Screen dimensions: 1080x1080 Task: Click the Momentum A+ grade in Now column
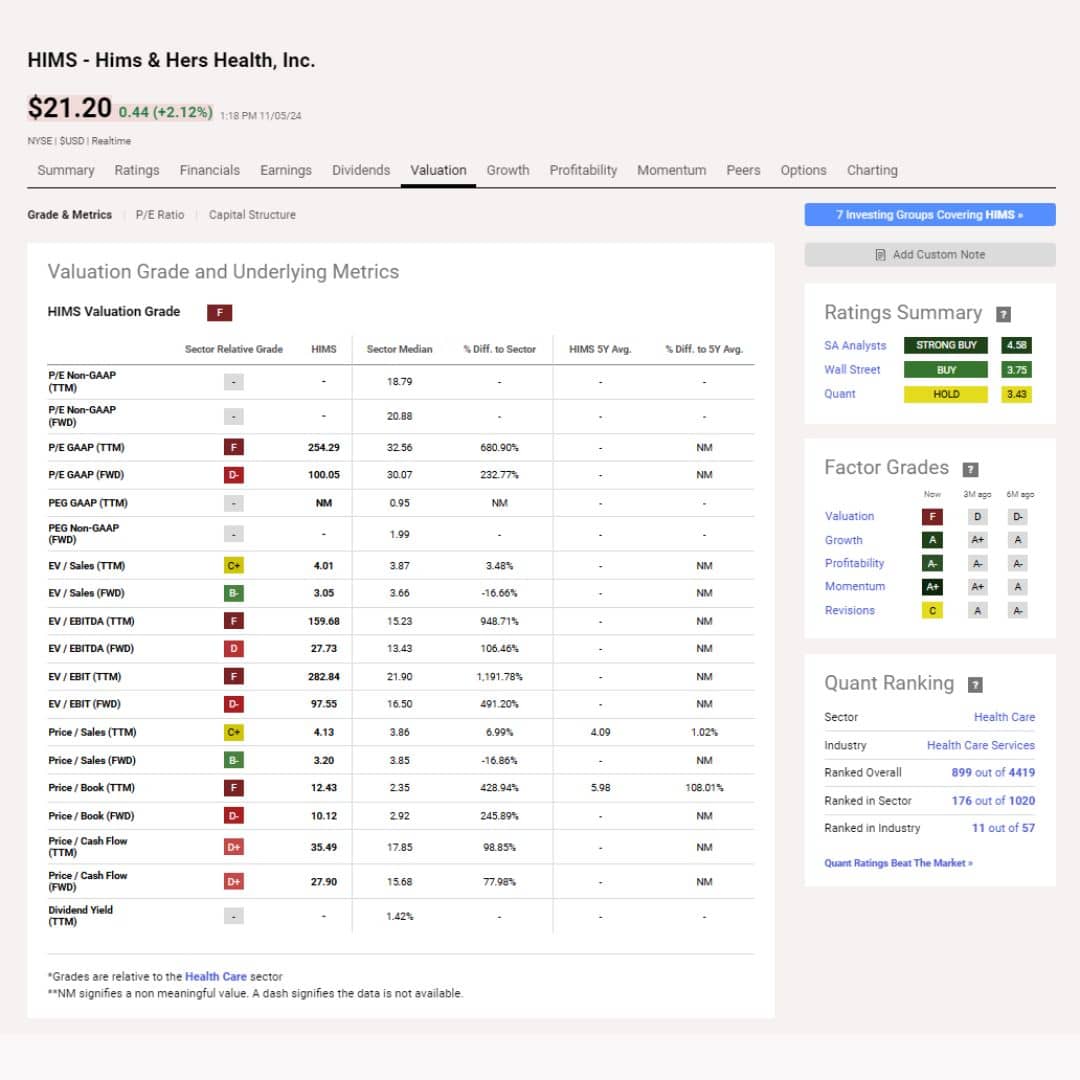(x=932, y=587)
